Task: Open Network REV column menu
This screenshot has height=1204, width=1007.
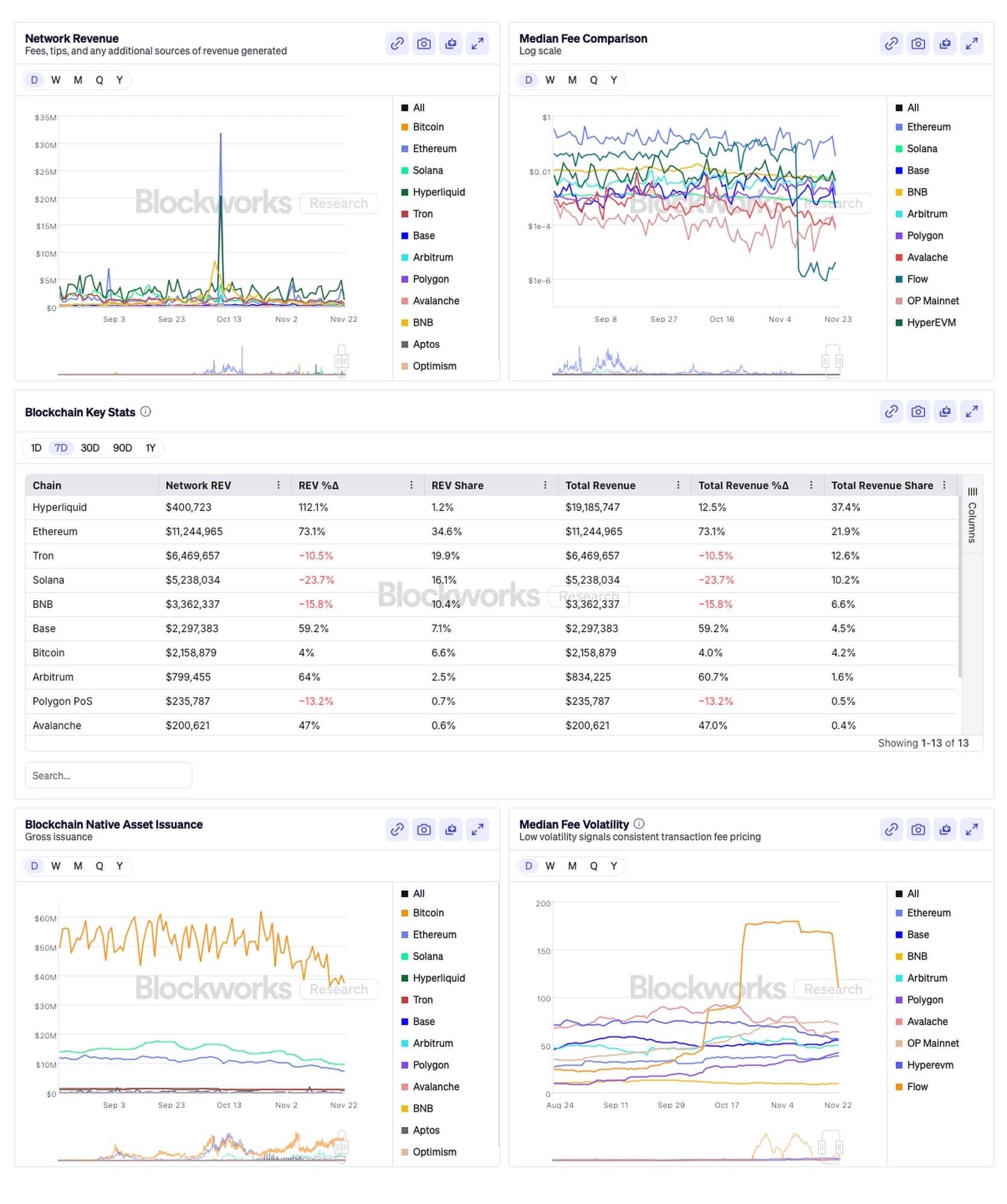Action: coord(278,485)
